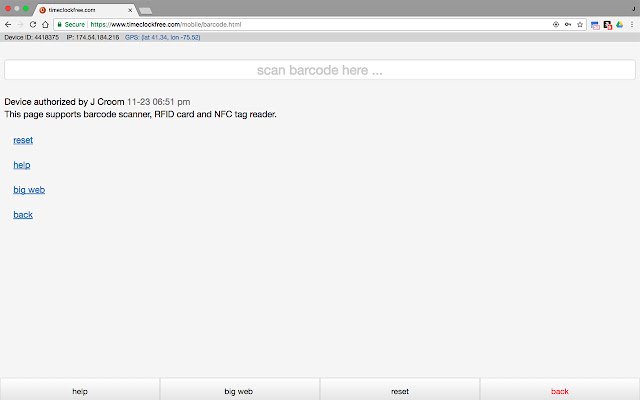Screen dimensions: 640x400
Task: Click the browser forward arrow
Action: pyautogui.click(x=20, y=24)
